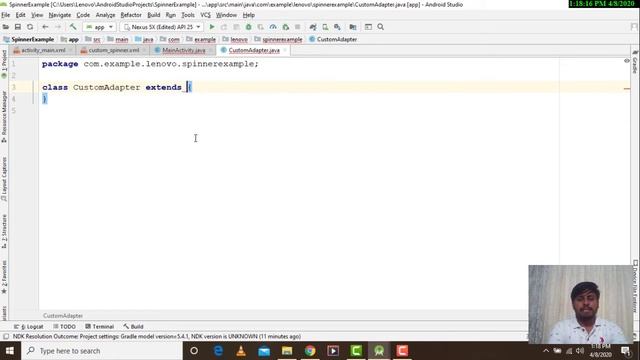Navigate forward using the right arrow icon
The image size is (640, 360).
pos(58,27)
